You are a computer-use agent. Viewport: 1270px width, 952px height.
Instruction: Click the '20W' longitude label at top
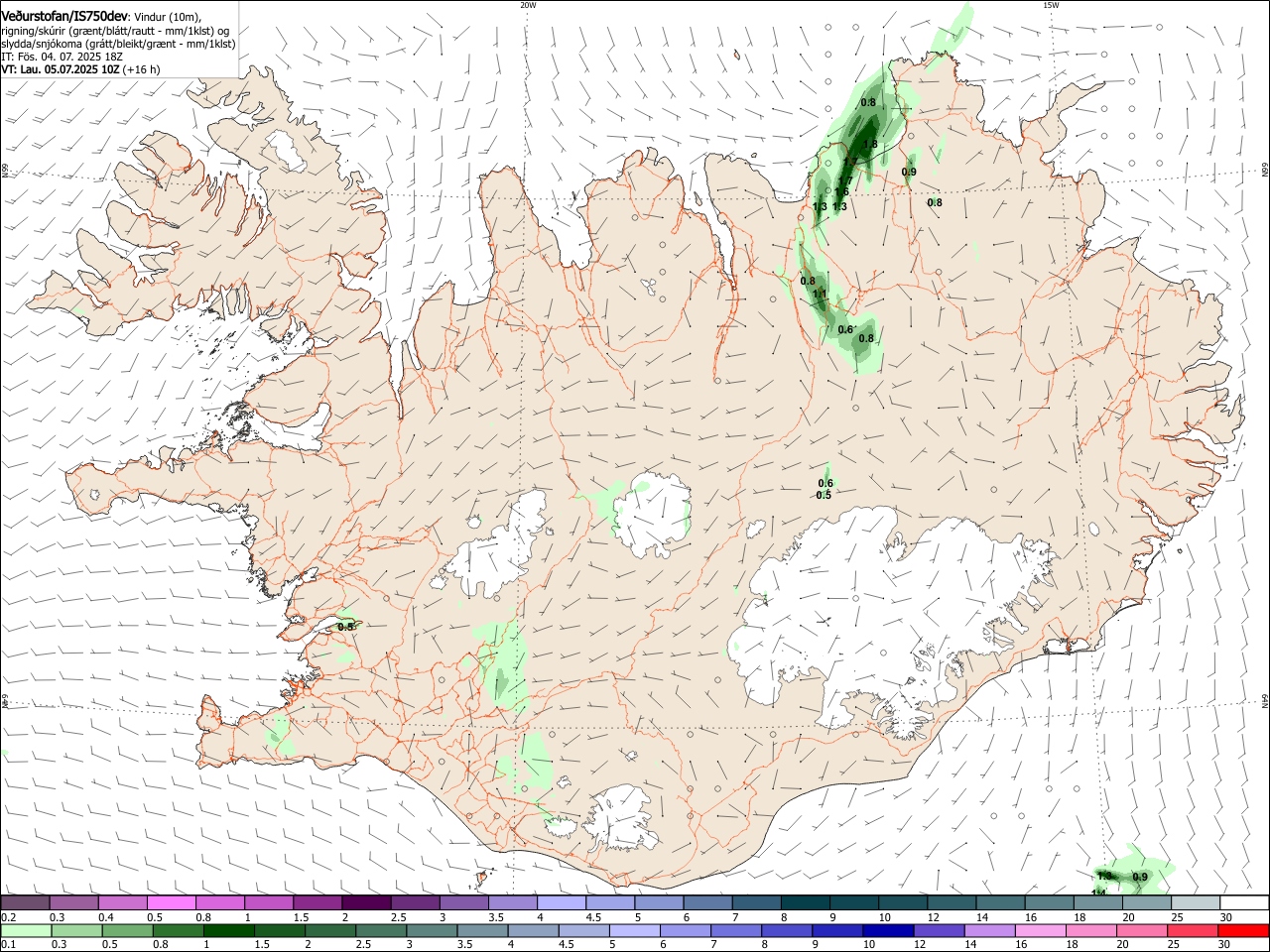coord(529,5)
